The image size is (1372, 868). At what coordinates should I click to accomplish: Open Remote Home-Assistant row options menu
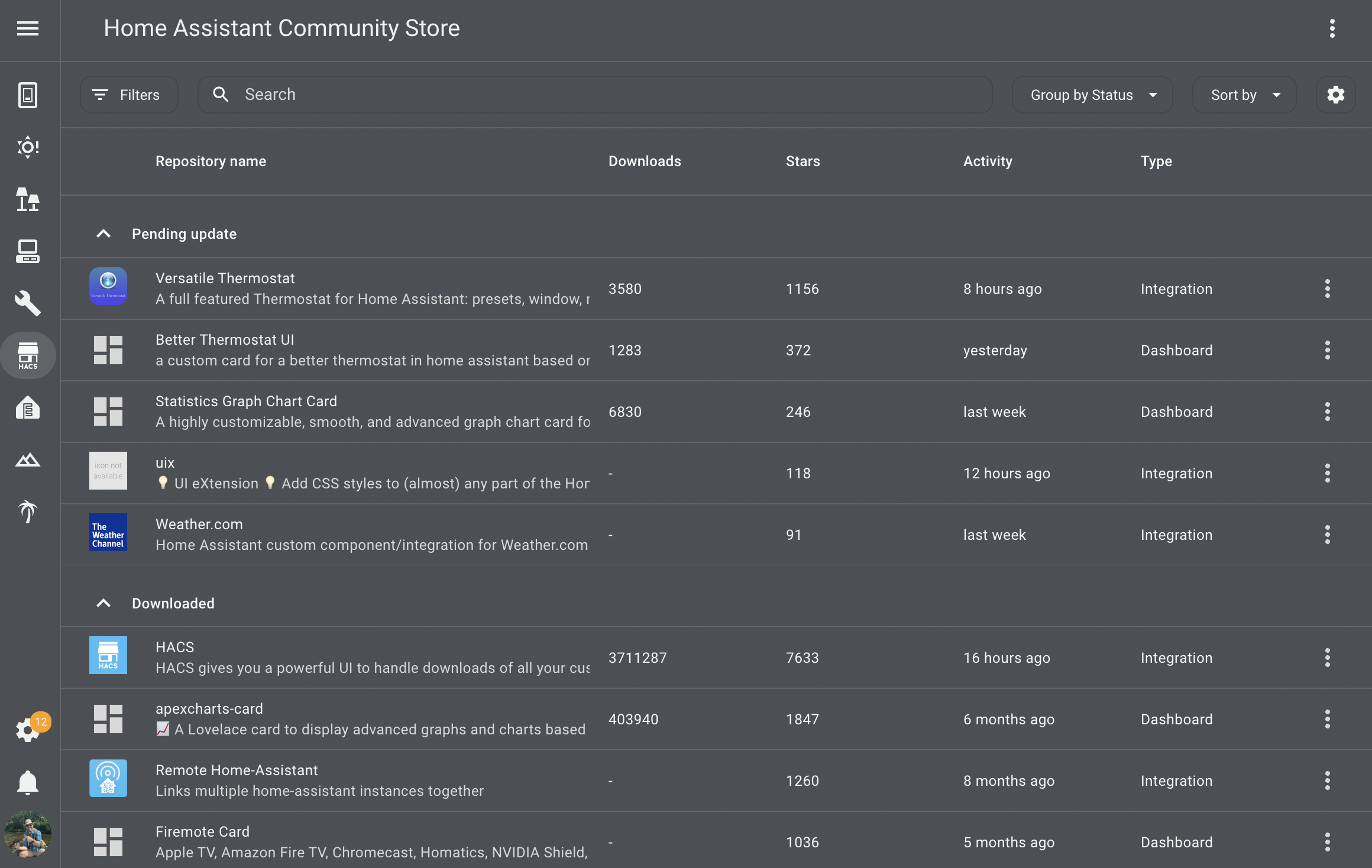point(1328,780)
